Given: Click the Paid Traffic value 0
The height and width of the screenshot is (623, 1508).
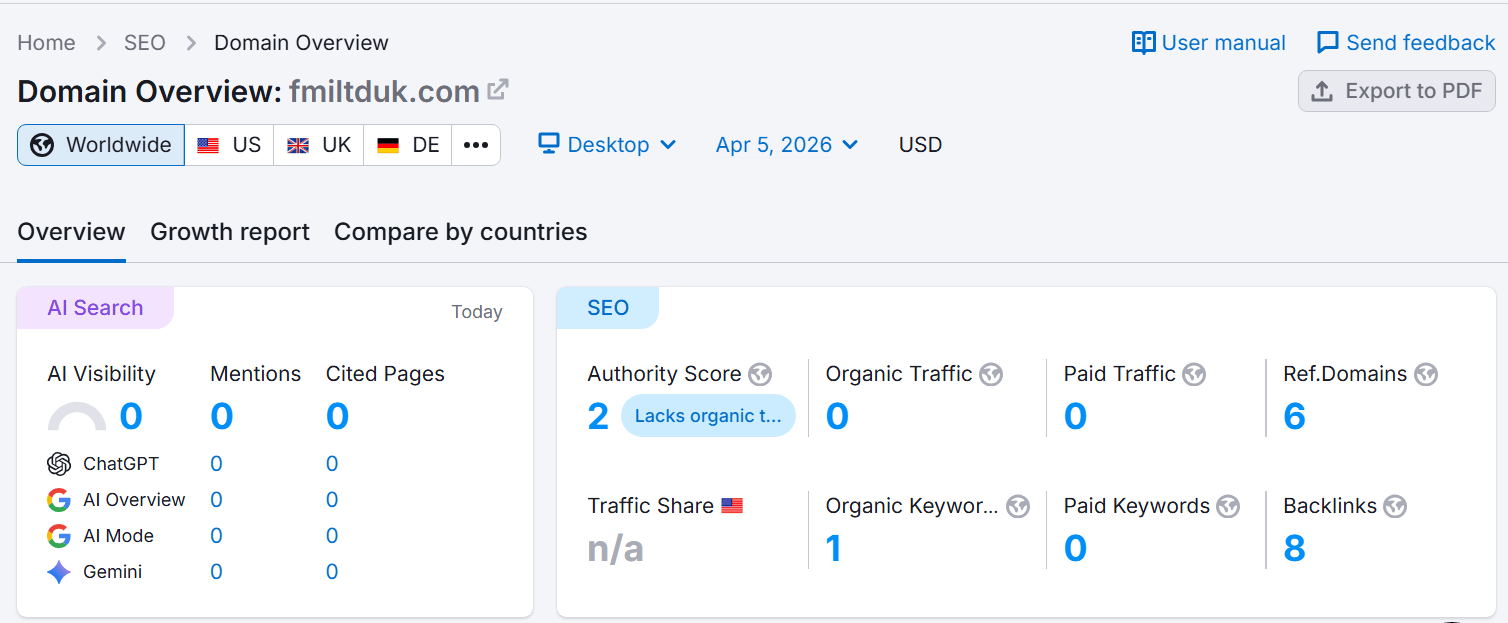Looking at the screenshot, I should [1075, 416].
